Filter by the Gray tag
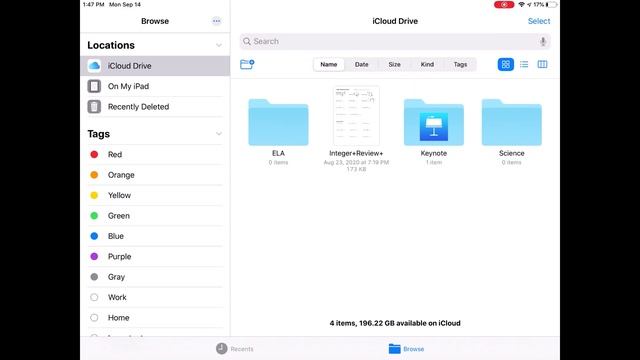 (x=155, y=277)
